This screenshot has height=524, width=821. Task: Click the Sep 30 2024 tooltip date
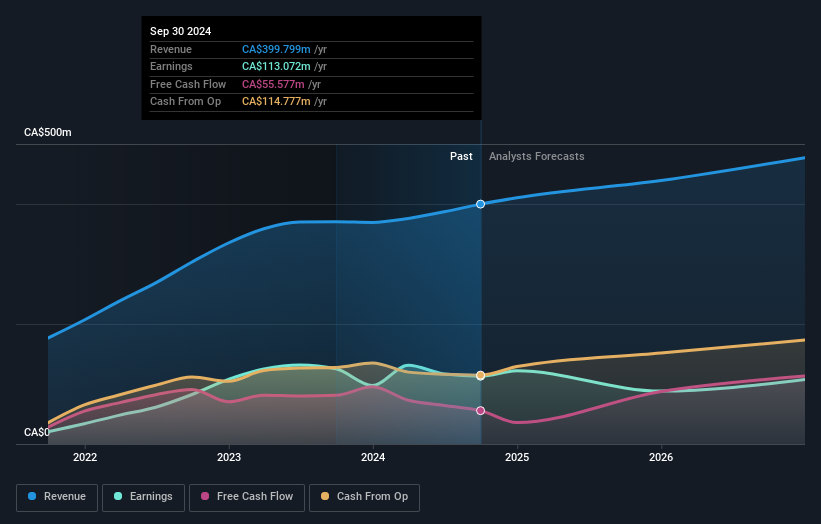[x=181, y=31]
